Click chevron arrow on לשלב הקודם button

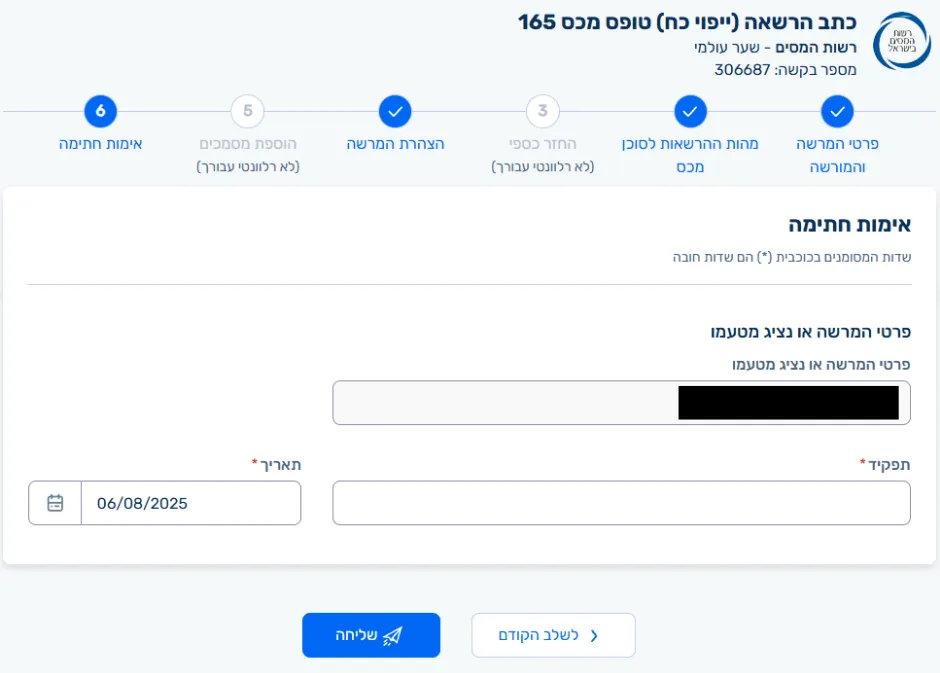point(594,636)
